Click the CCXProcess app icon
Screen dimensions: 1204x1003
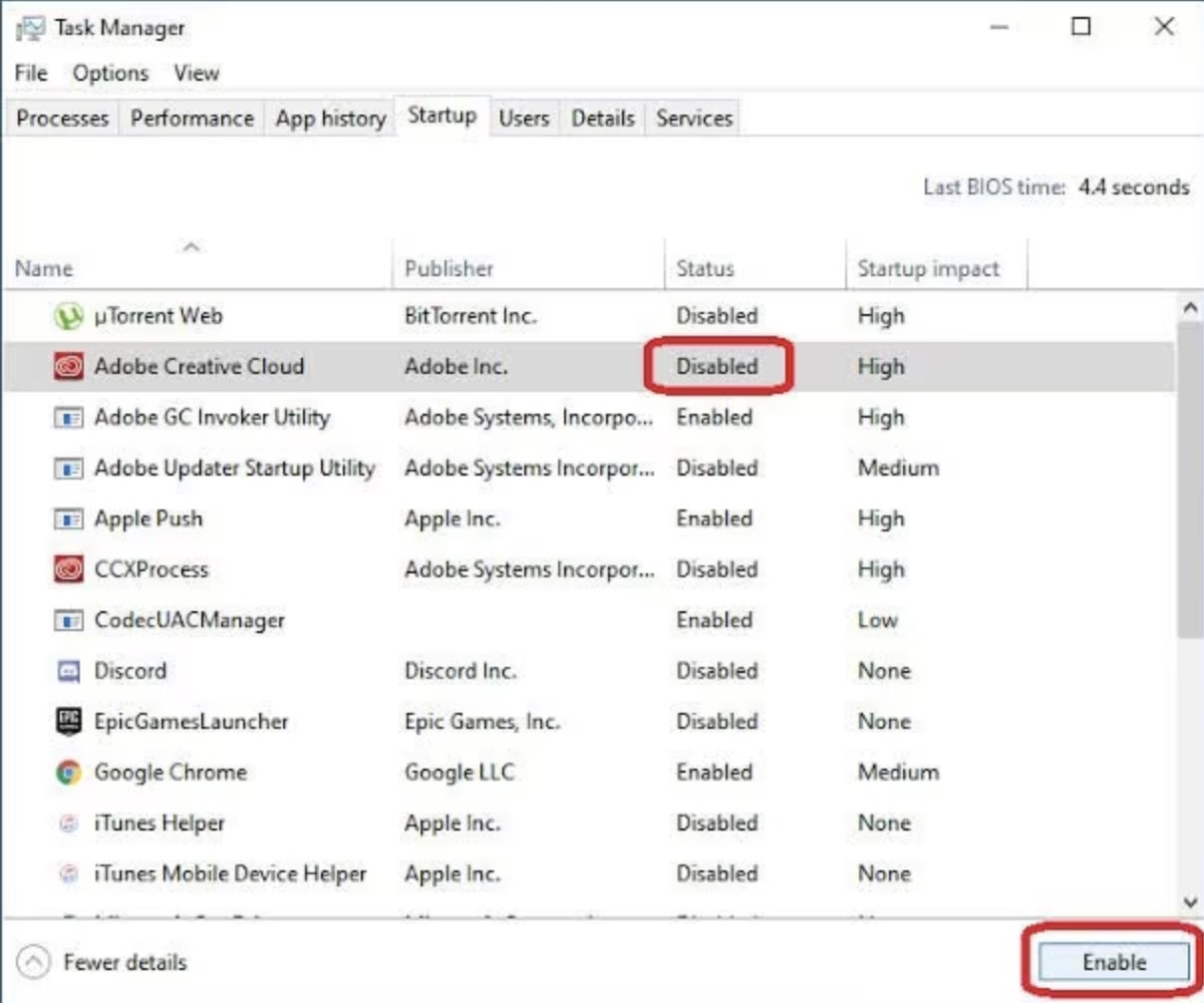pyautogui.click(x=68, y=569)
